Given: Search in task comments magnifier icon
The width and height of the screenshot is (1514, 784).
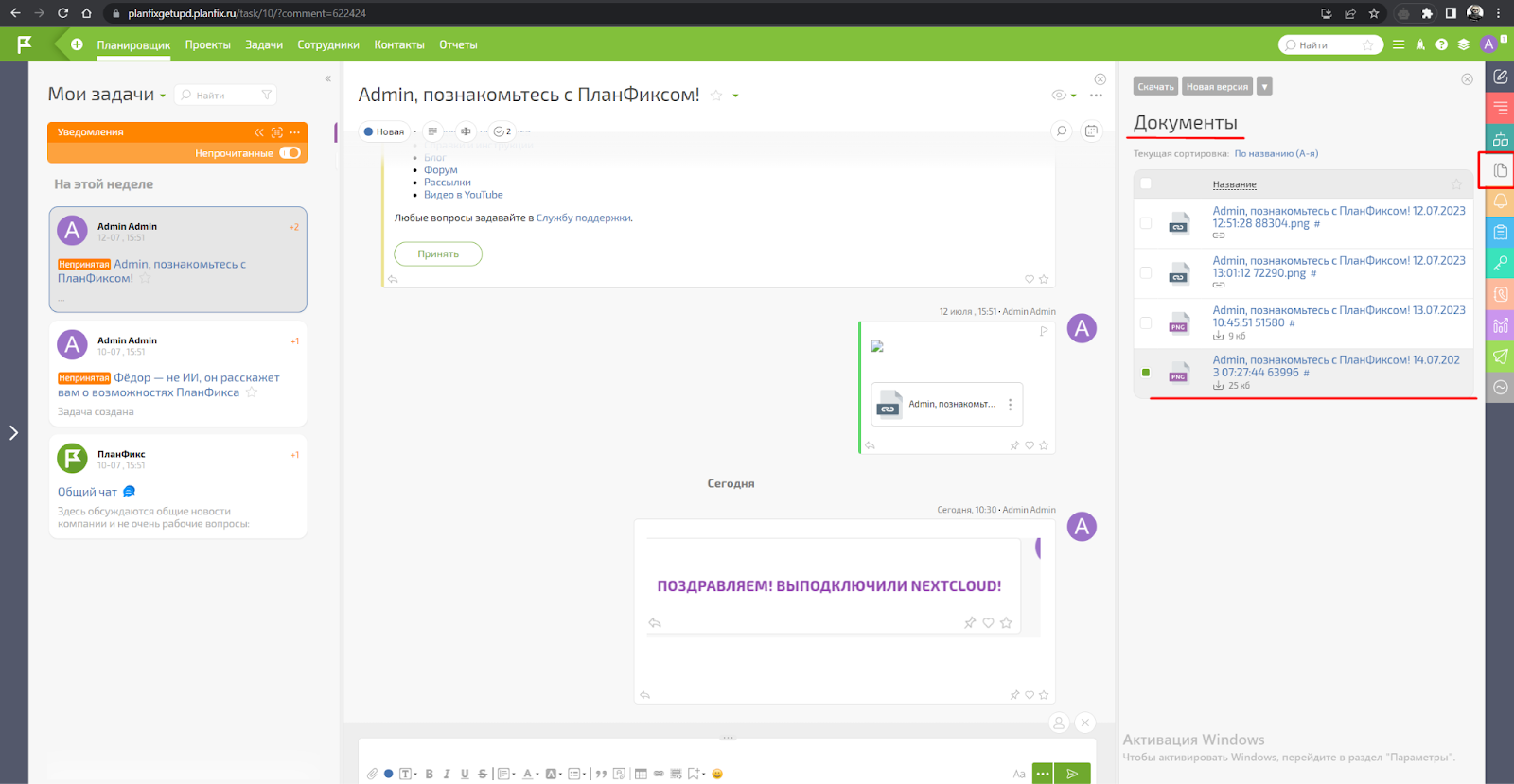Looking at the screenshot, I should tap(1062, 131).
